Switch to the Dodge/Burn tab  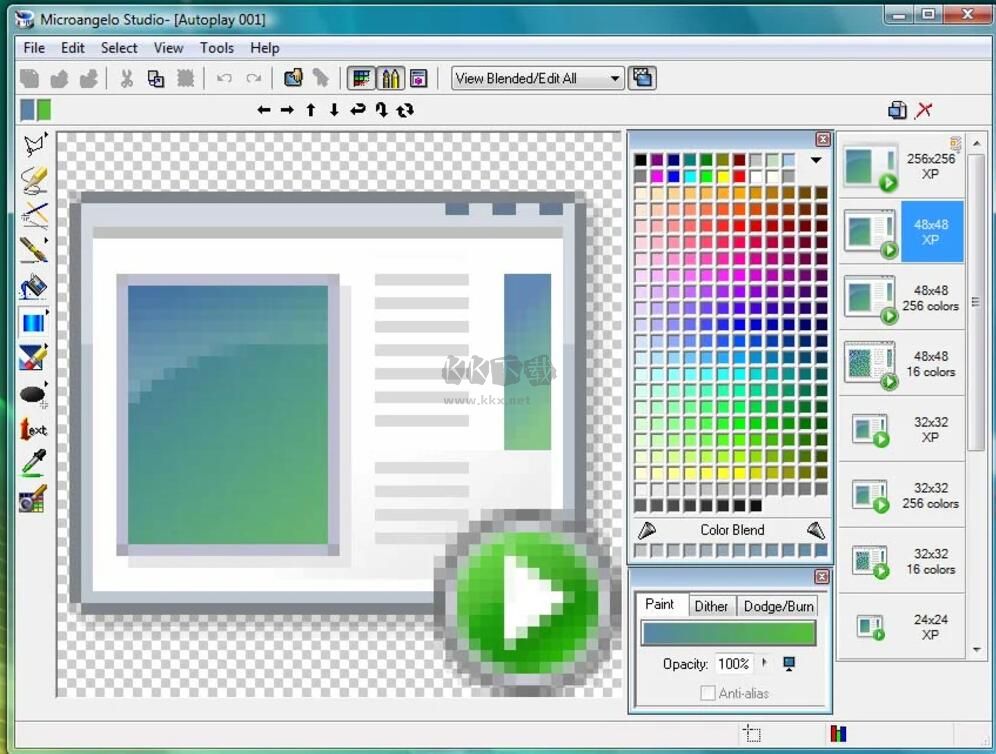coord(779,606)
